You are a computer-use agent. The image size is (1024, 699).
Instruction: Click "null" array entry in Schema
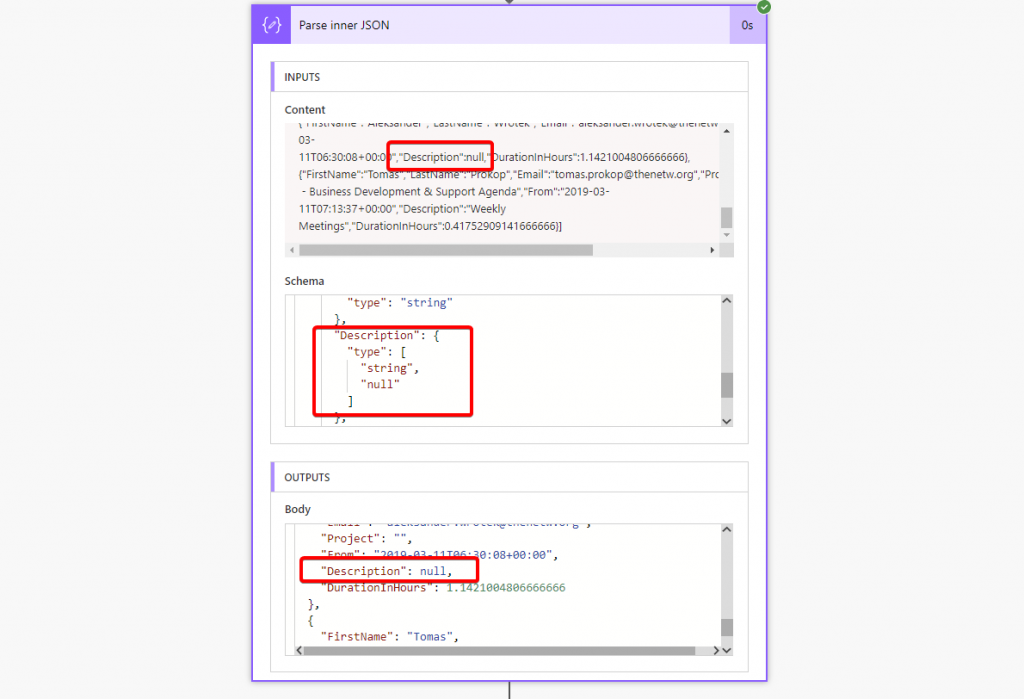(x=380, y=384)
